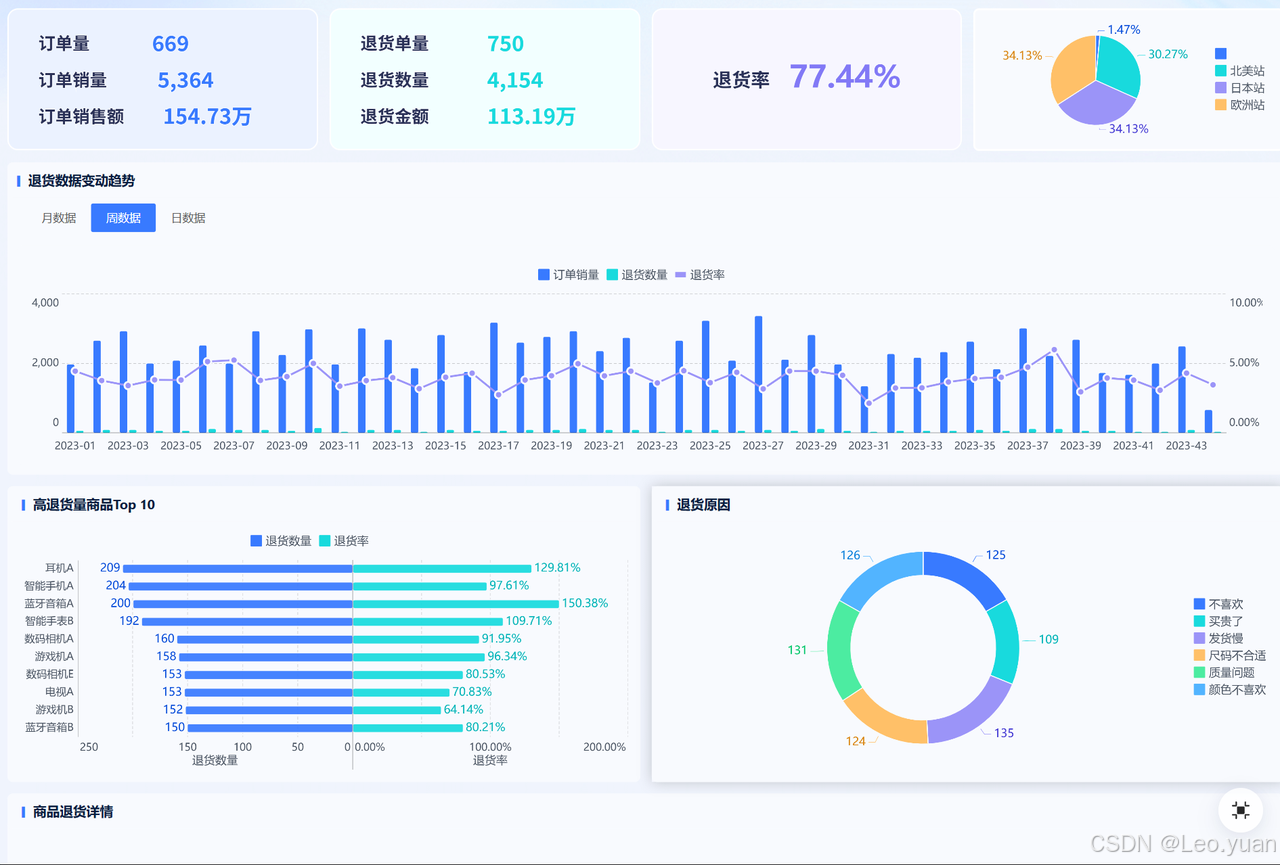Viewport: 1280px width, 865px height.
Task: Toggle 发货慢 legend in return reasons
Action: [1218, 638]
